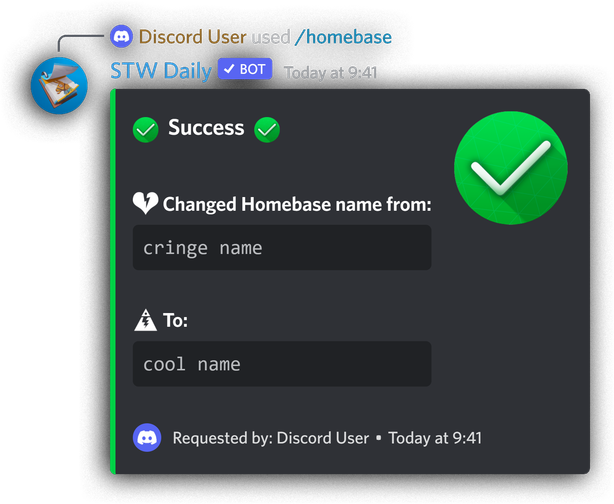Screen dimensions: 614x504
Task: Click the 'Changed Homebase name from:' heading
Action: (297, 204)
